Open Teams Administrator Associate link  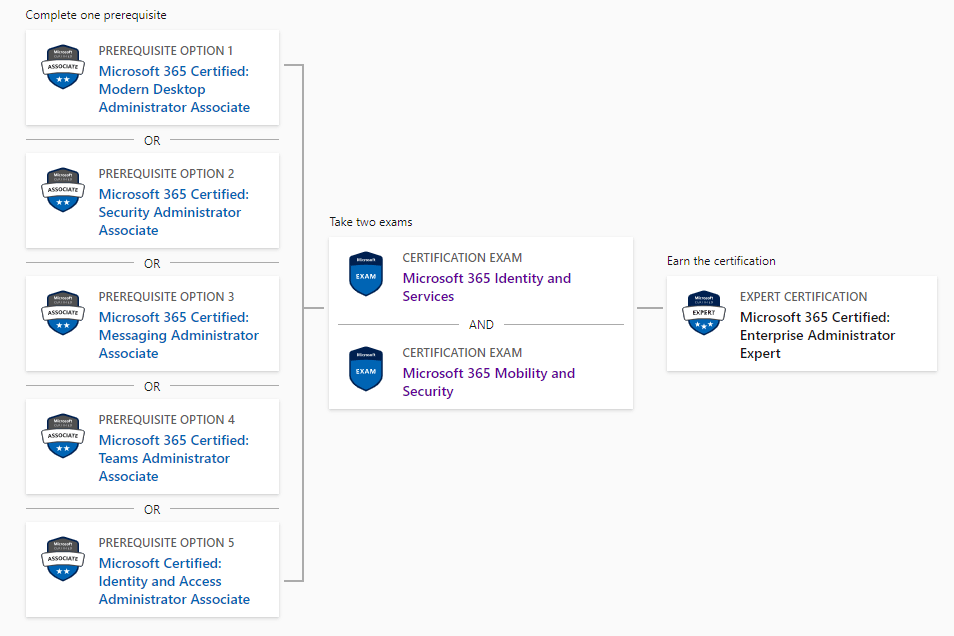pos(173,458)
